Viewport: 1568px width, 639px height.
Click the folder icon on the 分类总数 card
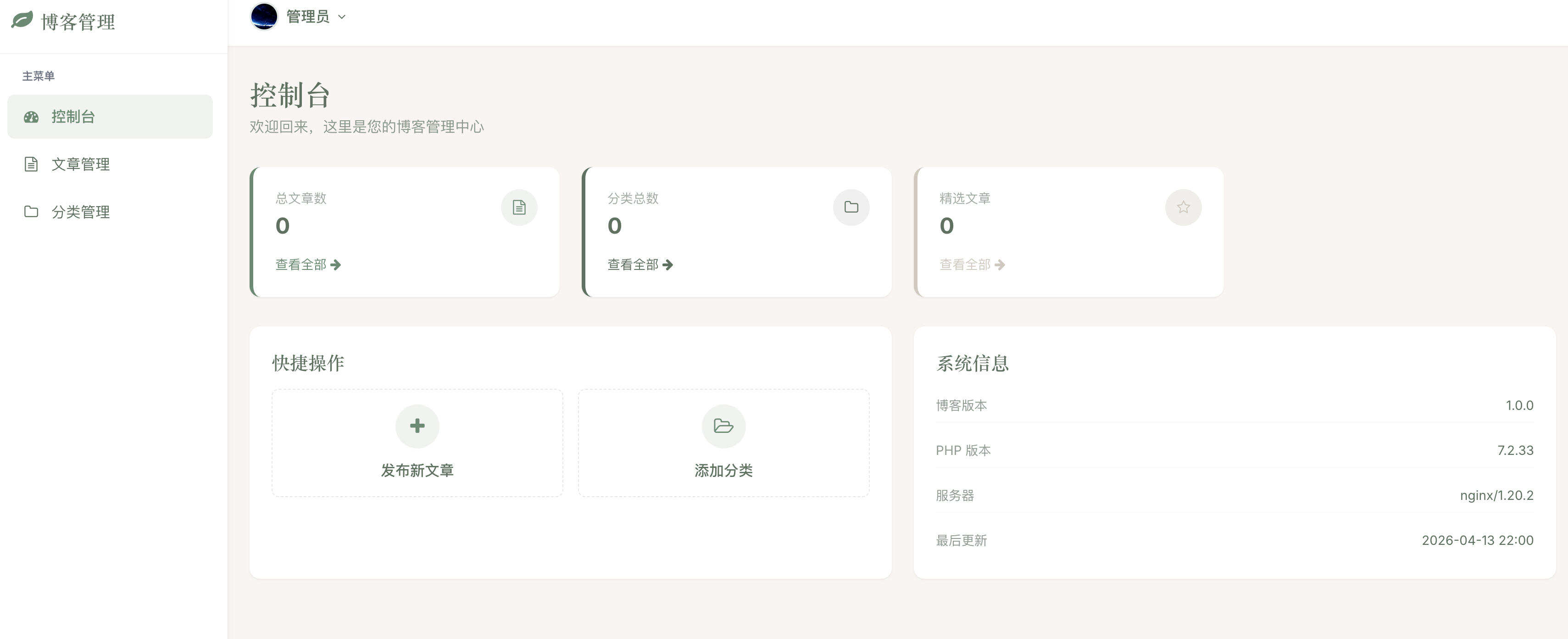tap(851, 207)
